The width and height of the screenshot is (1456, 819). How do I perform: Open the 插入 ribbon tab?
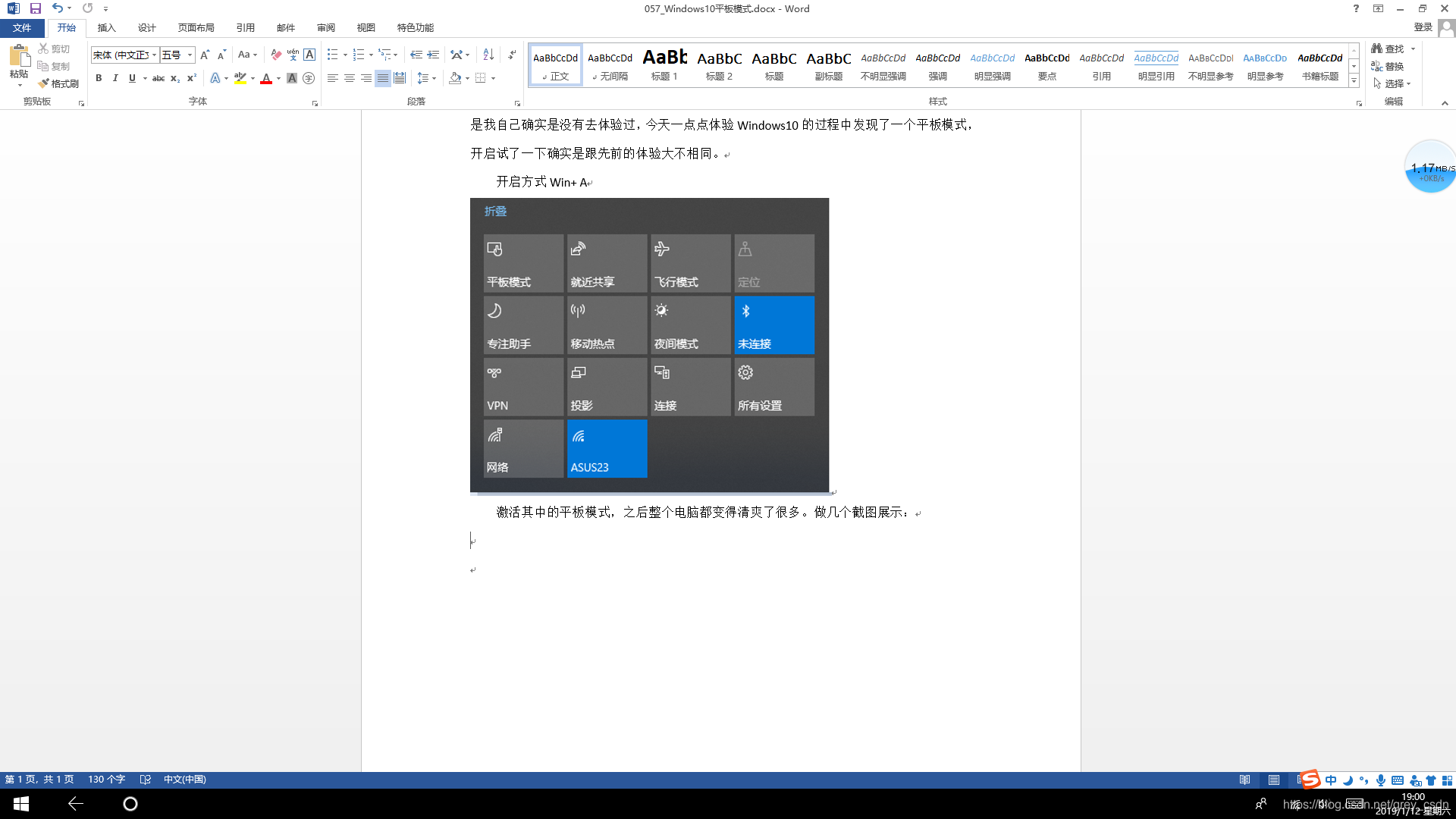106,27
